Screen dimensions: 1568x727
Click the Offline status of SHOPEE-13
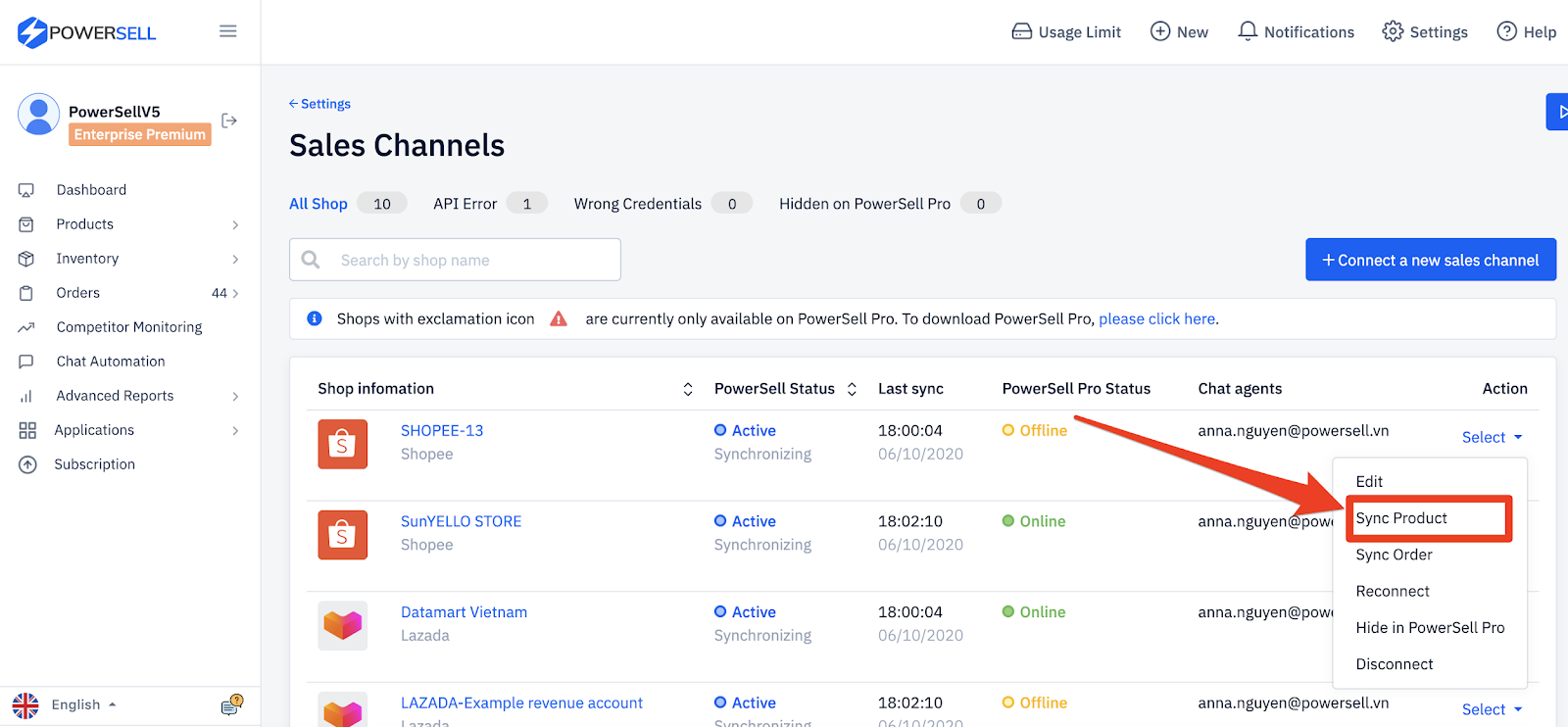pos(1035,430)
